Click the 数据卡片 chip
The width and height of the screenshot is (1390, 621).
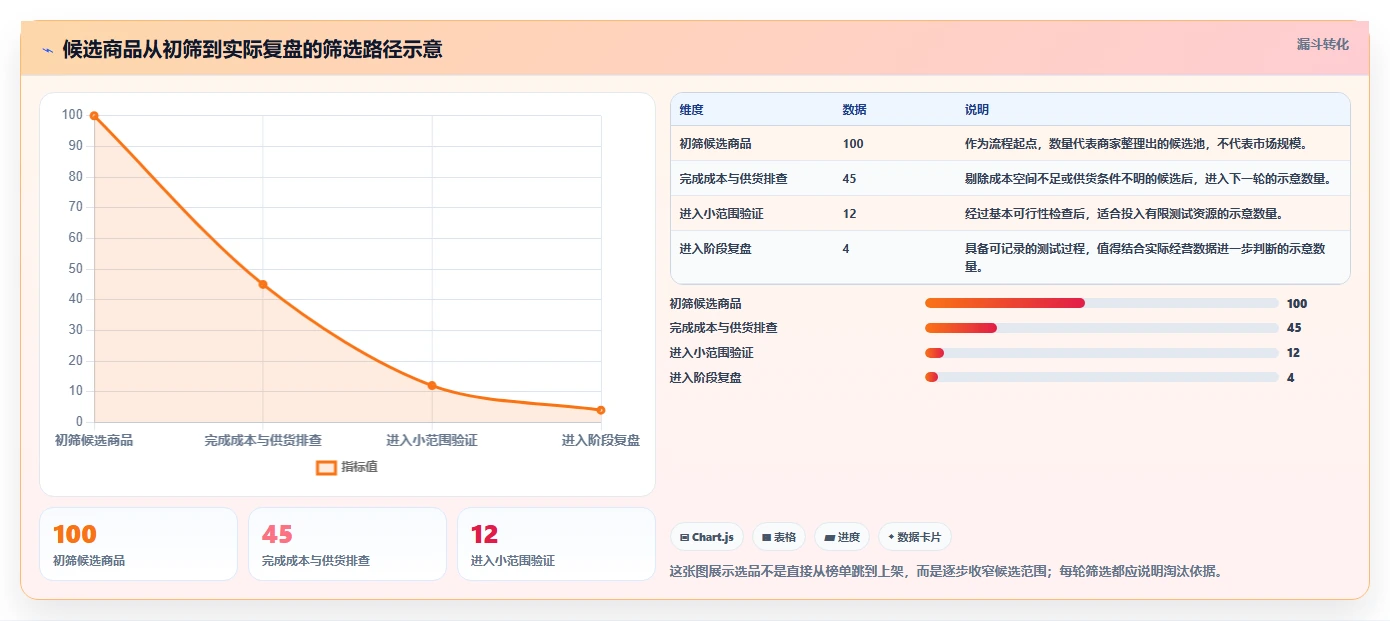[915, 537]
